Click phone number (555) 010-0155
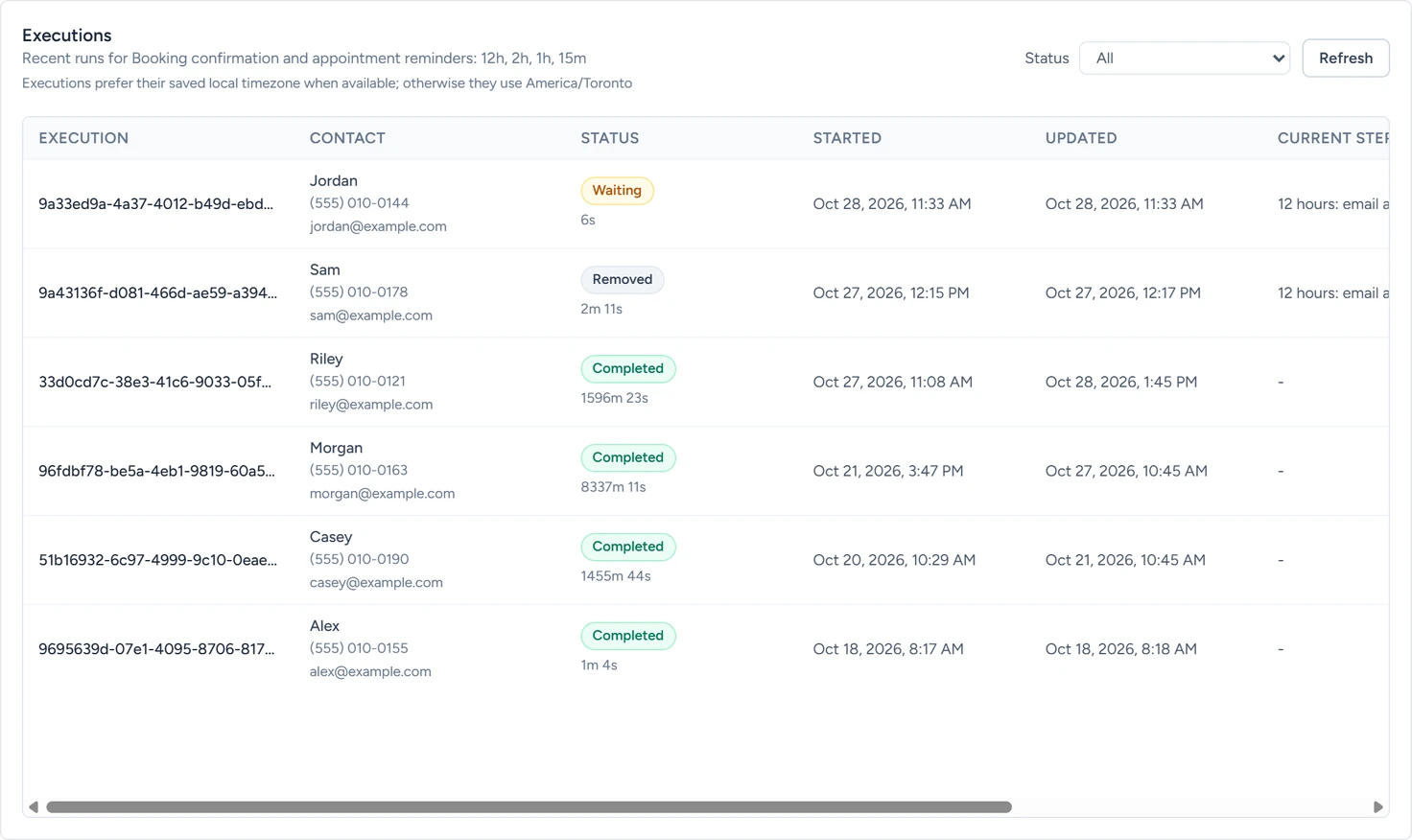 pyautogui.click(x=359, y=649)
